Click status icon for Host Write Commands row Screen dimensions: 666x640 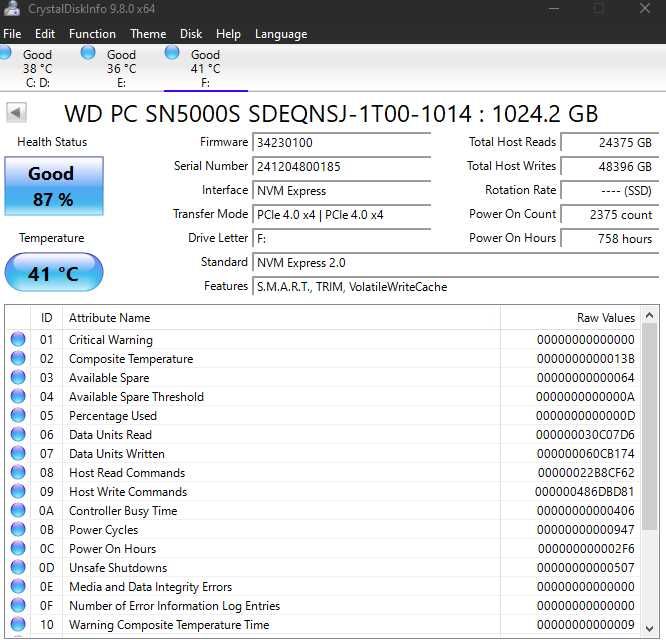coord(18,491)
